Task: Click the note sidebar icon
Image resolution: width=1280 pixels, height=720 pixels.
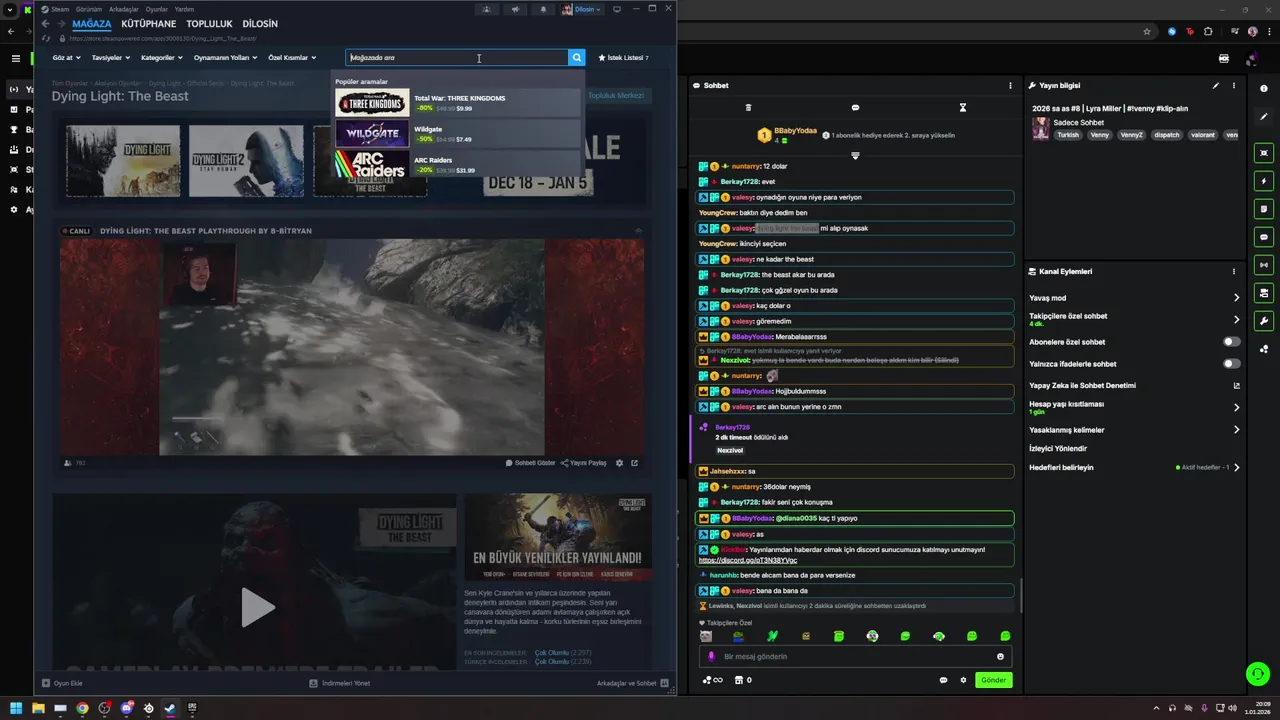Action: tap(1265, 209)
